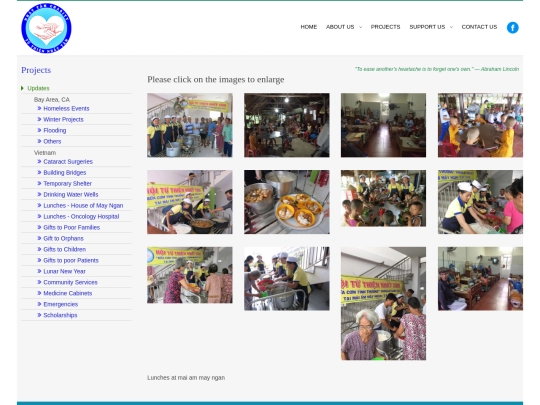Image resolution: width=540 pixels, height=405 pixels.
Task: Open the Medicine Cabinets link
Action: tap(68, 294)
